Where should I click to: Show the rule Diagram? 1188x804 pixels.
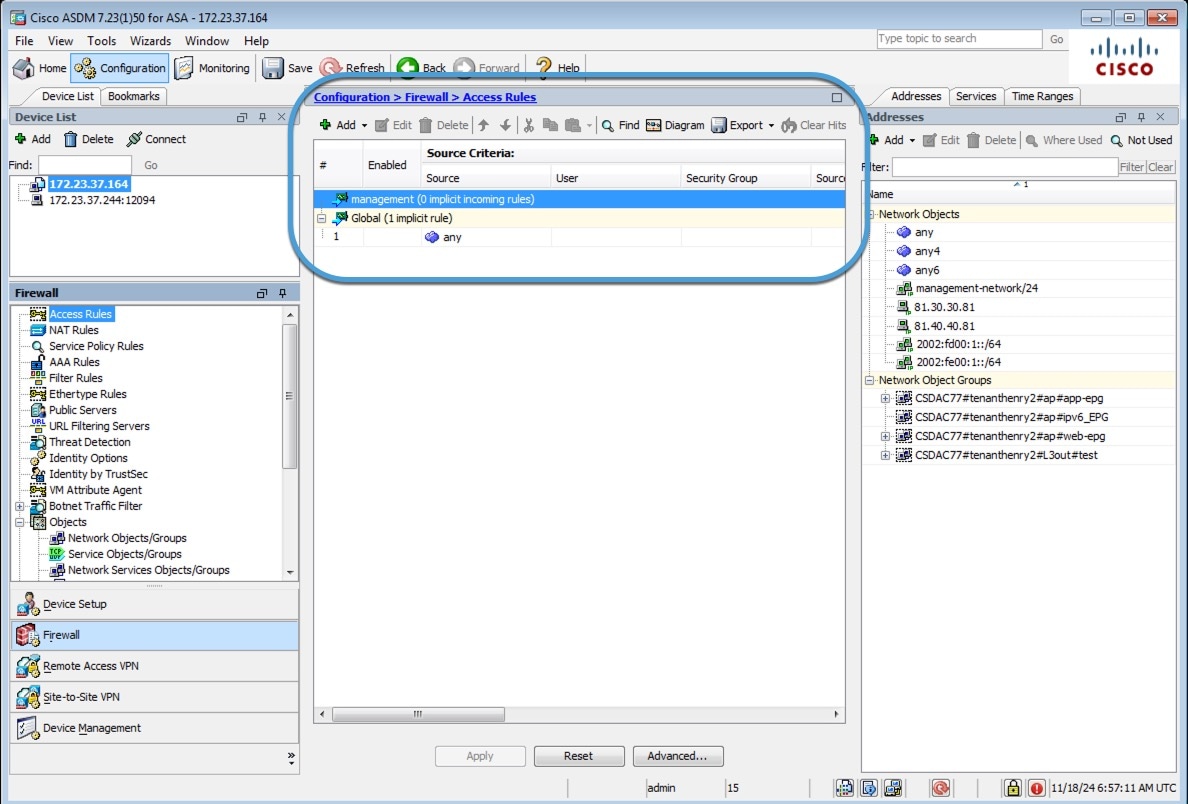click(x=675, y=125)
